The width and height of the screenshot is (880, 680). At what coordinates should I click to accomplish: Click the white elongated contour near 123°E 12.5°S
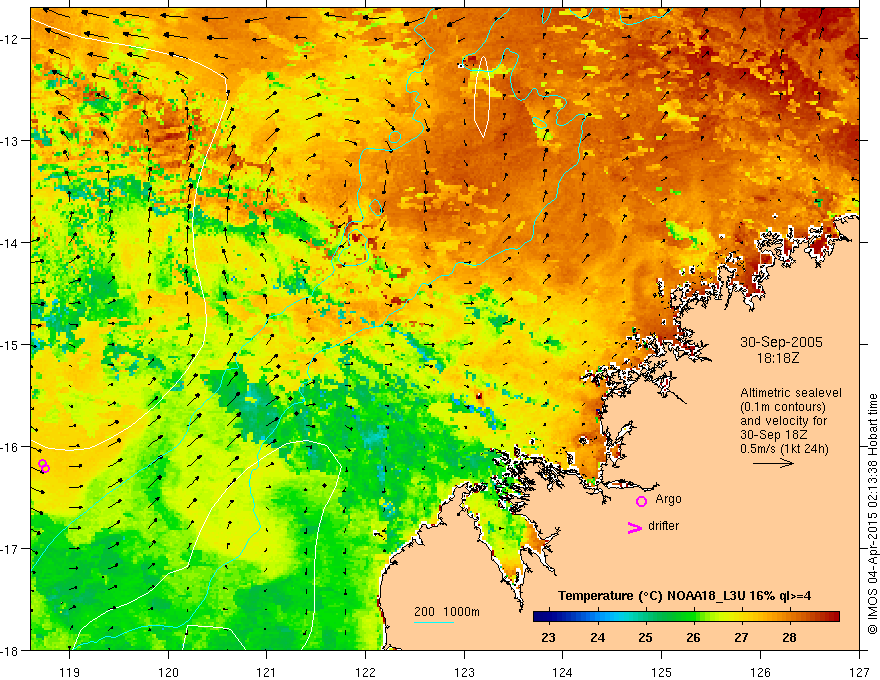482,97
